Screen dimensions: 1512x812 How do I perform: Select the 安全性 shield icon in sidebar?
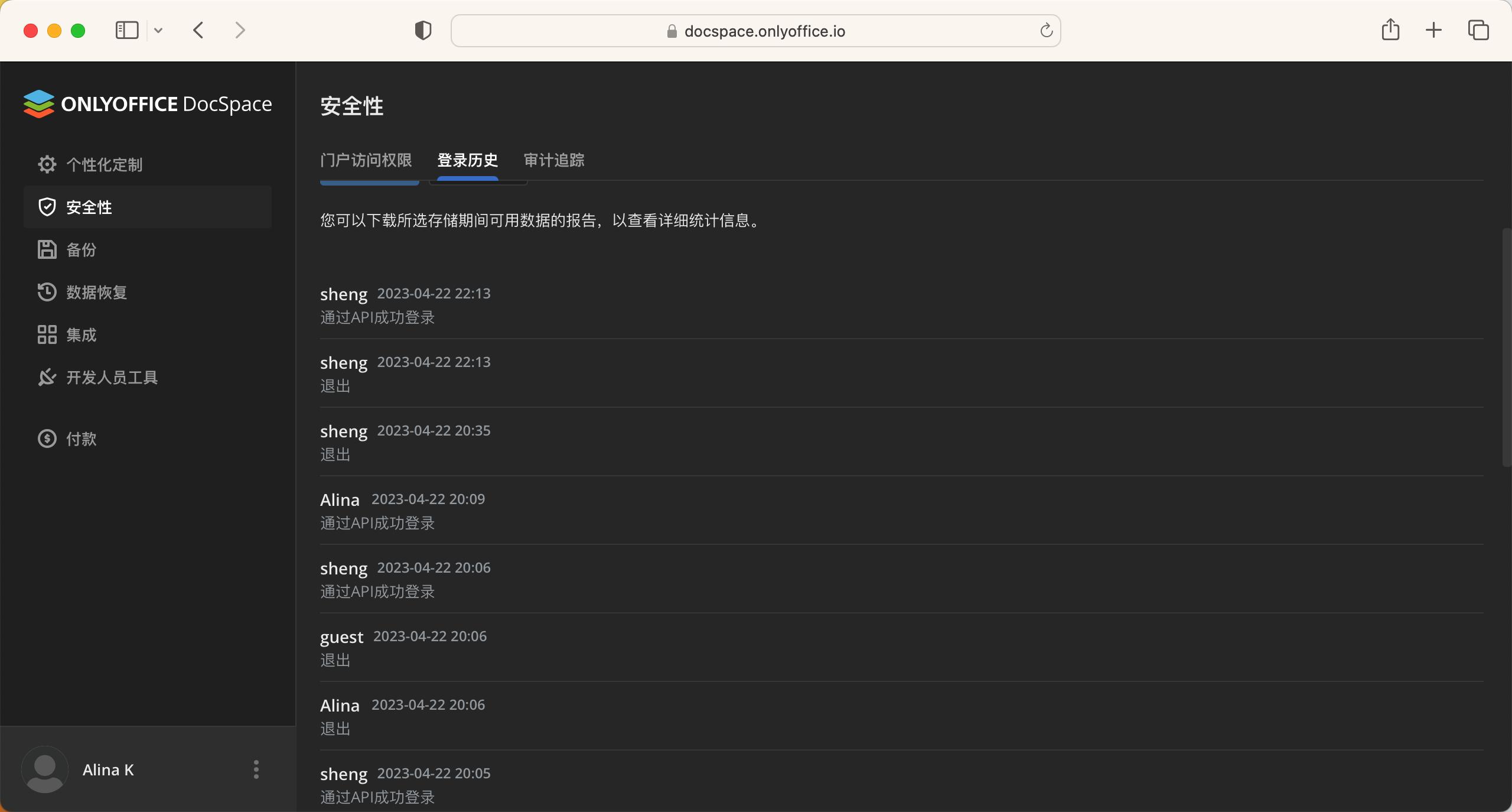tap(47, 206)
